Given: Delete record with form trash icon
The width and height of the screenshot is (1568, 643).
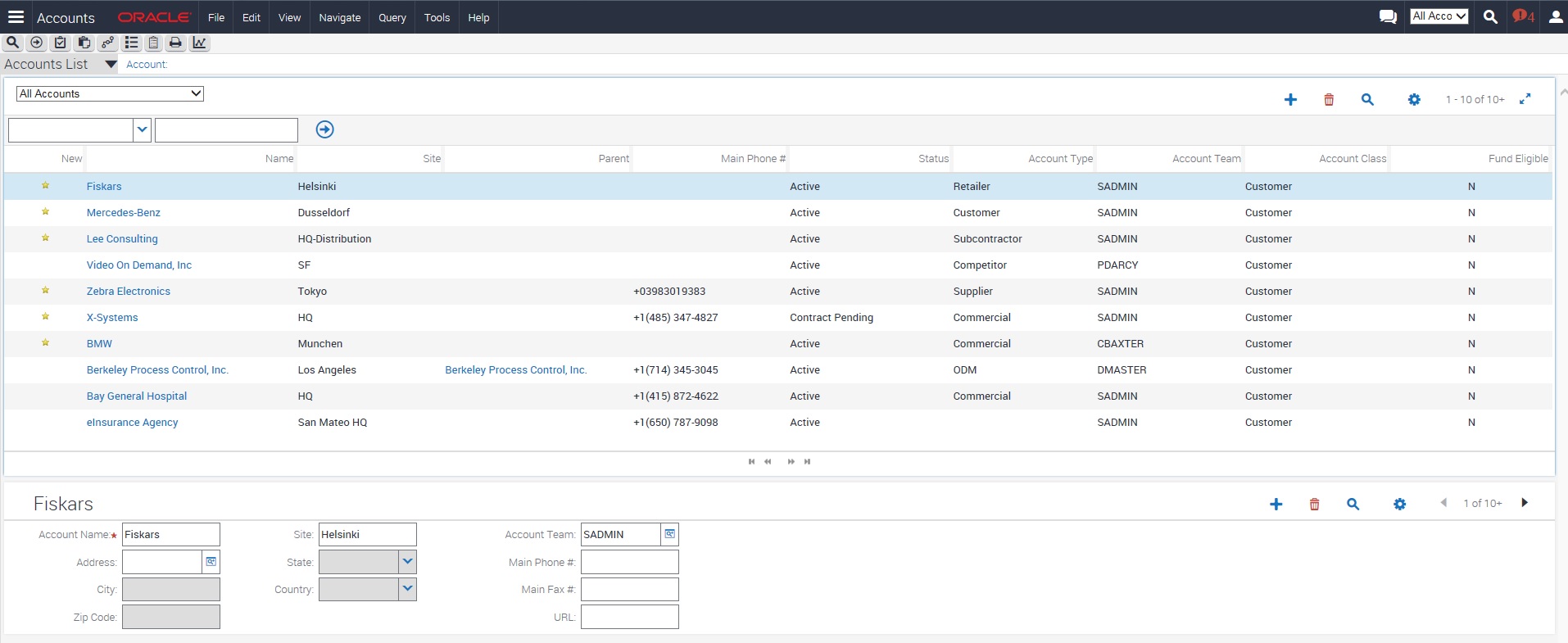Looking at the screenshot, I should click(x=1314, y=504).
